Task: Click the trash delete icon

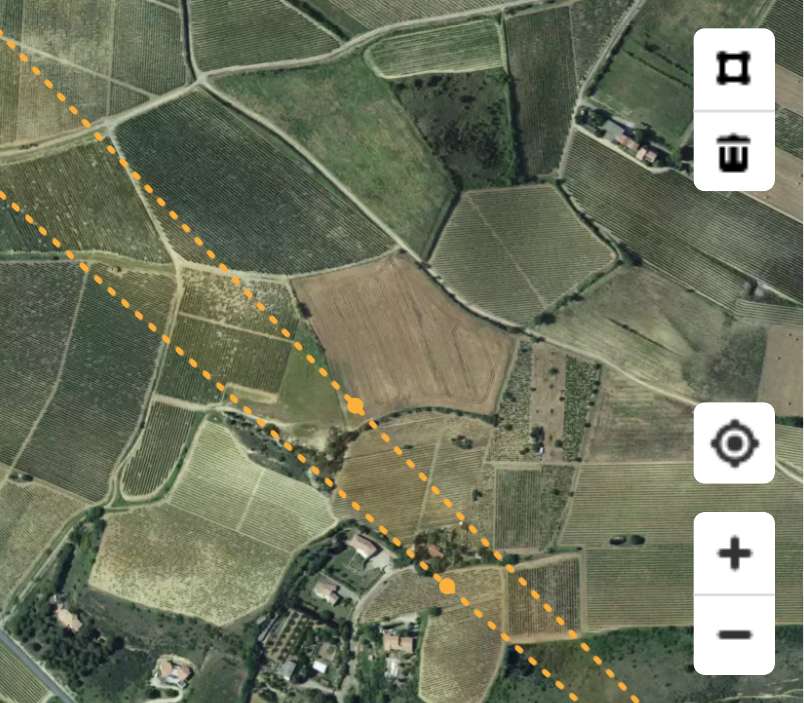Action: tap(734, 151)
